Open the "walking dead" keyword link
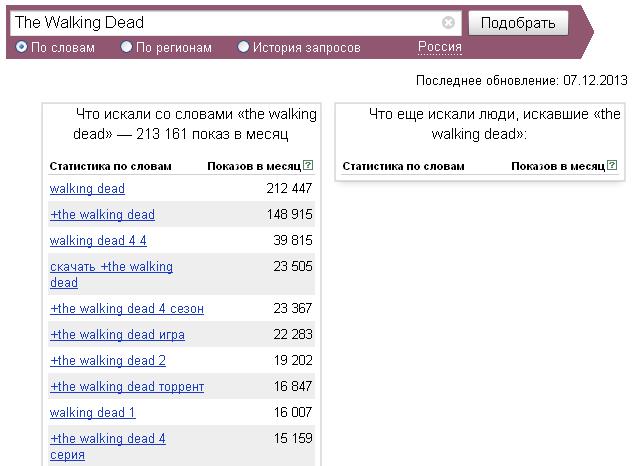Viewport: 636px width, 466px height. pos(87,189)
